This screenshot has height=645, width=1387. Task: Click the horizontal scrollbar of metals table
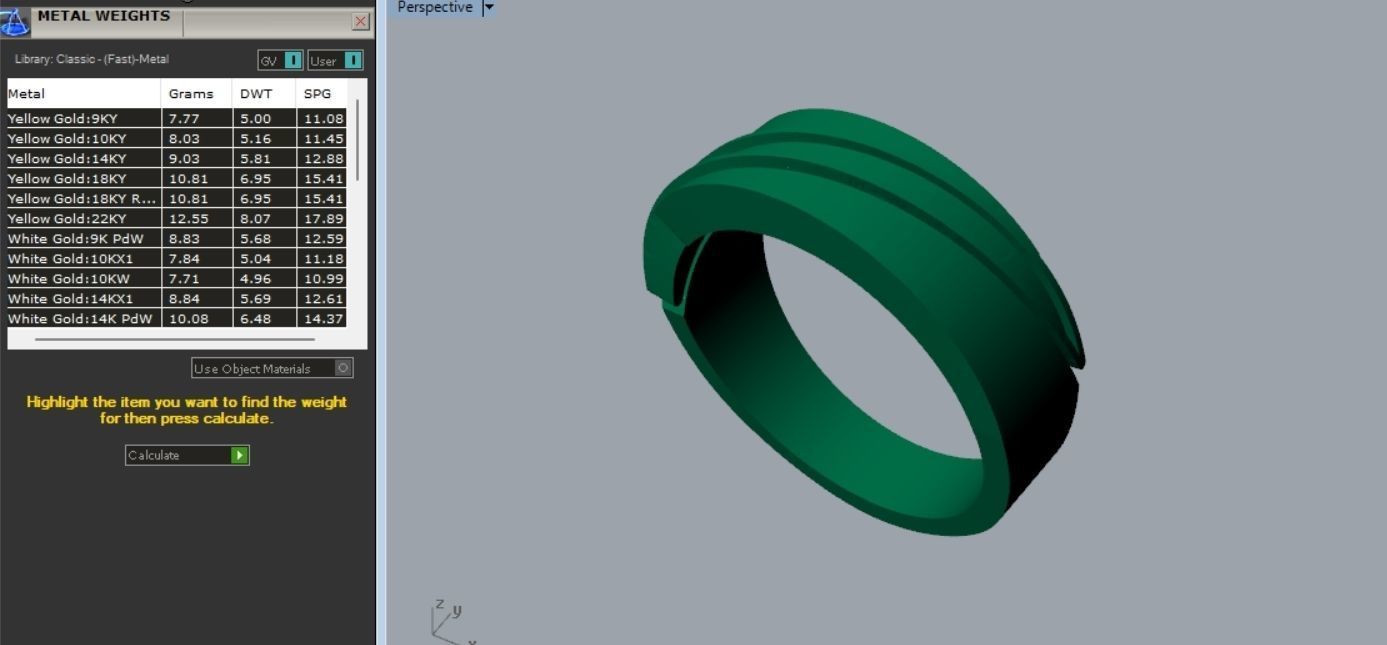pyautogui.click(x=175, y=339)
